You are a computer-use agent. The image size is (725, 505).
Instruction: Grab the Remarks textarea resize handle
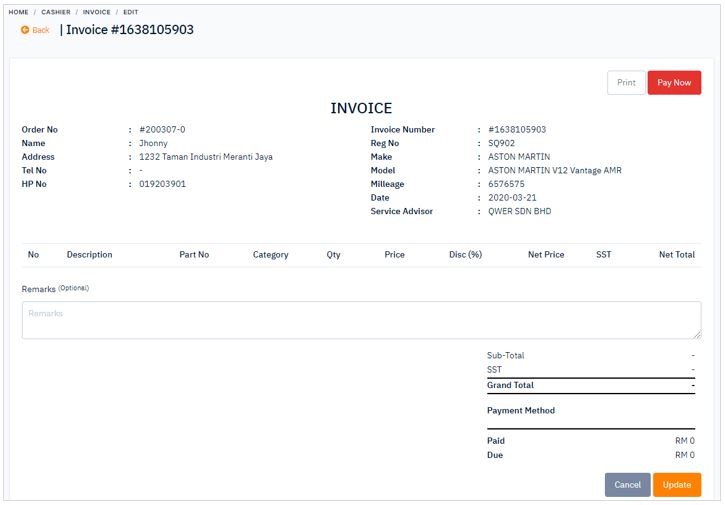pyautogui.click(x=697, y=335)
